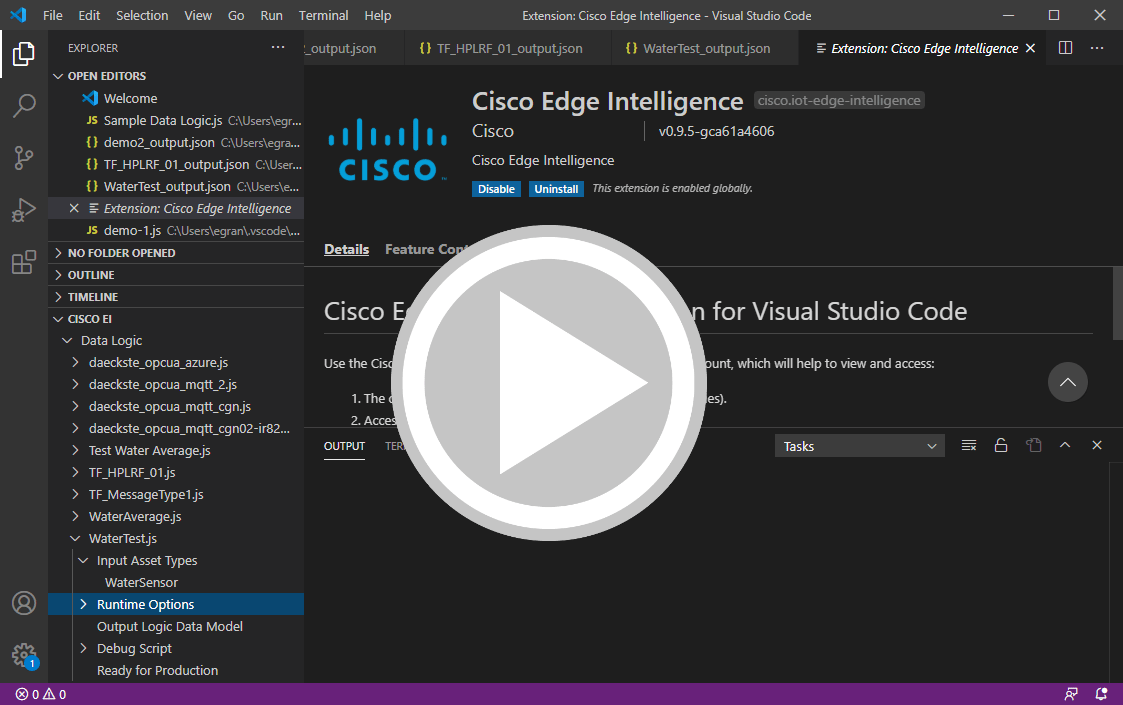
Task: Close Extension editor in Open Editors list
Action: pos(74,208)
